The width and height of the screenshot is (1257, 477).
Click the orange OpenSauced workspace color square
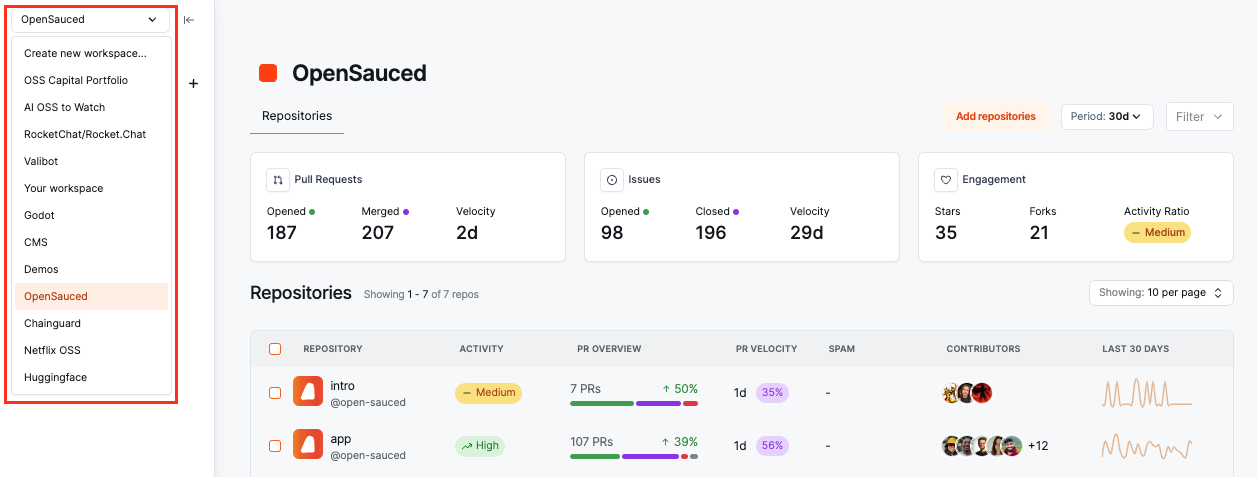[268, 73]
